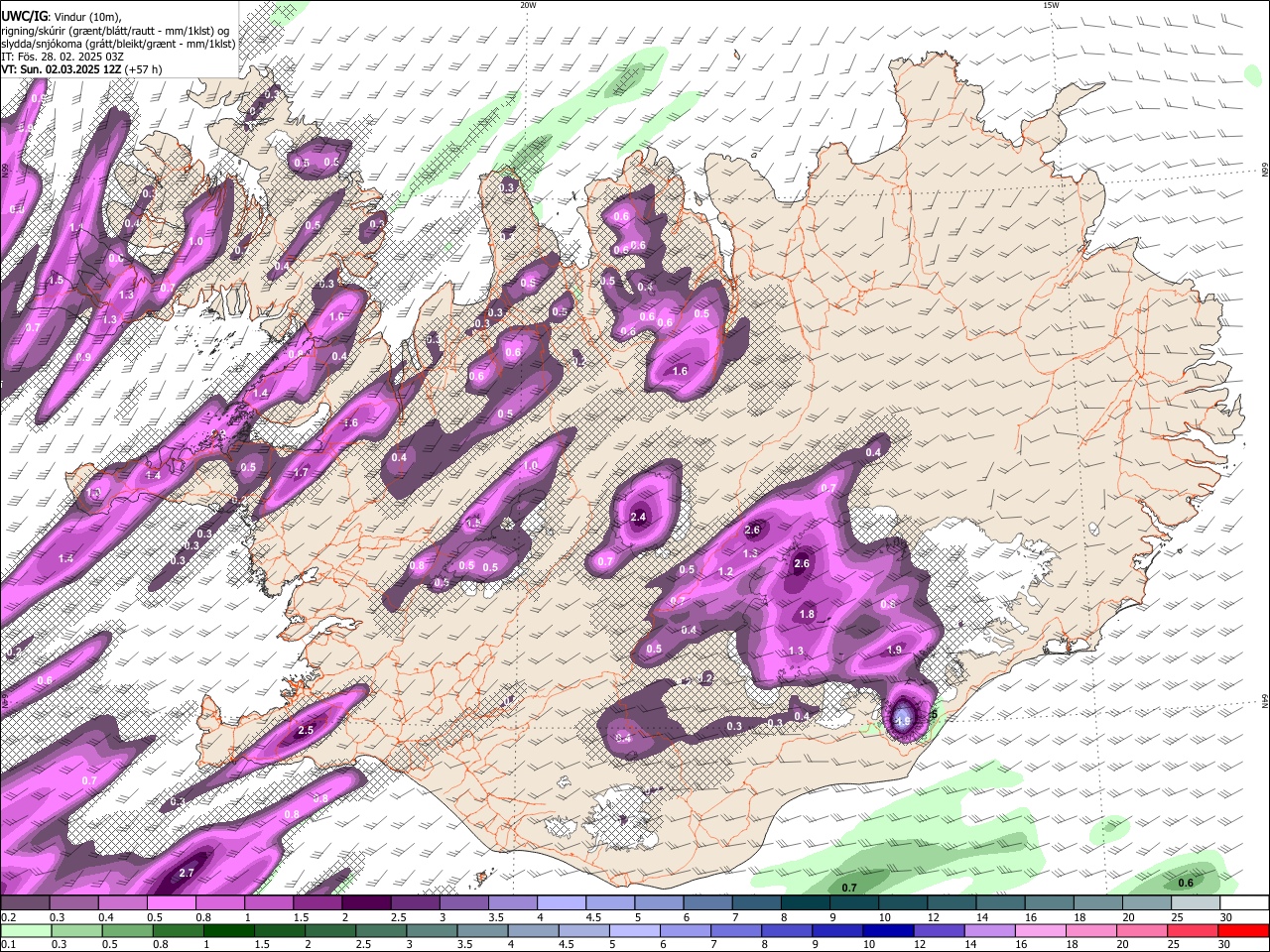Click the '1.2' value in the central snow area
The height and width of the screenshot is (952, 1270).
[x=725, y=571]
